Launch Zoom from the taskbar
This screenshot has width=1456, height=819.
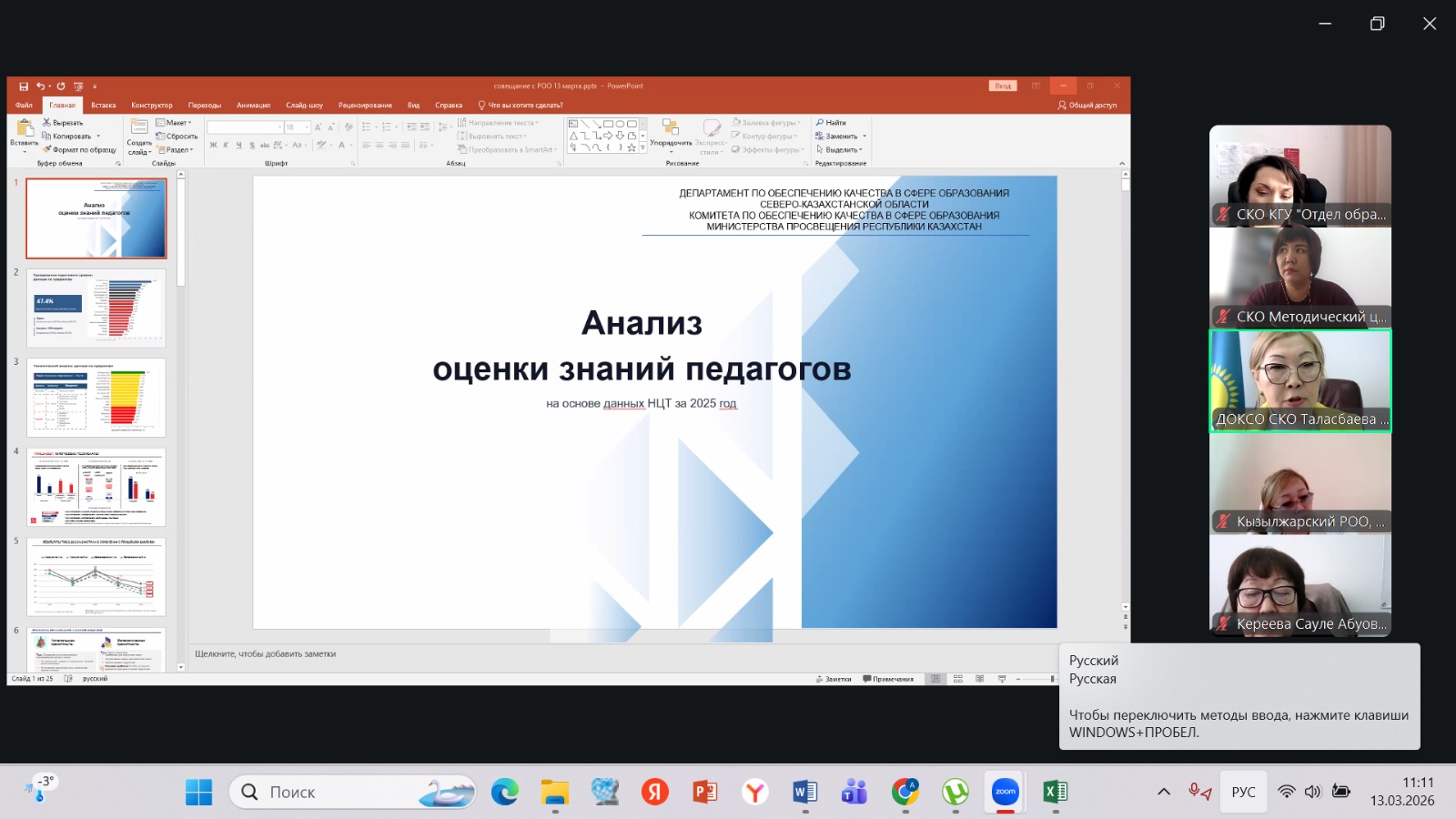click(1004, 792)
